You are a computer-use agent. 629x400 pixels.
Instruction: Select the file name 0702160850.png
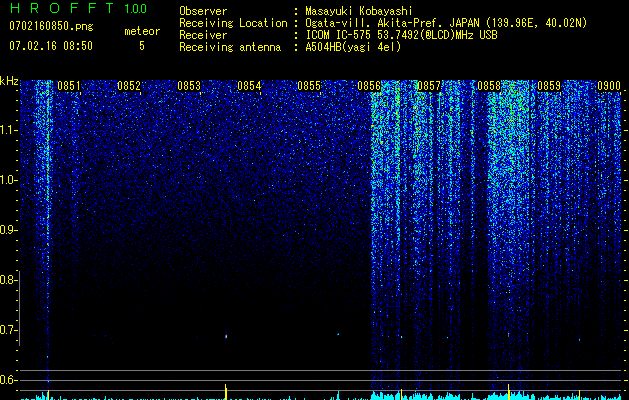(51, 26)
